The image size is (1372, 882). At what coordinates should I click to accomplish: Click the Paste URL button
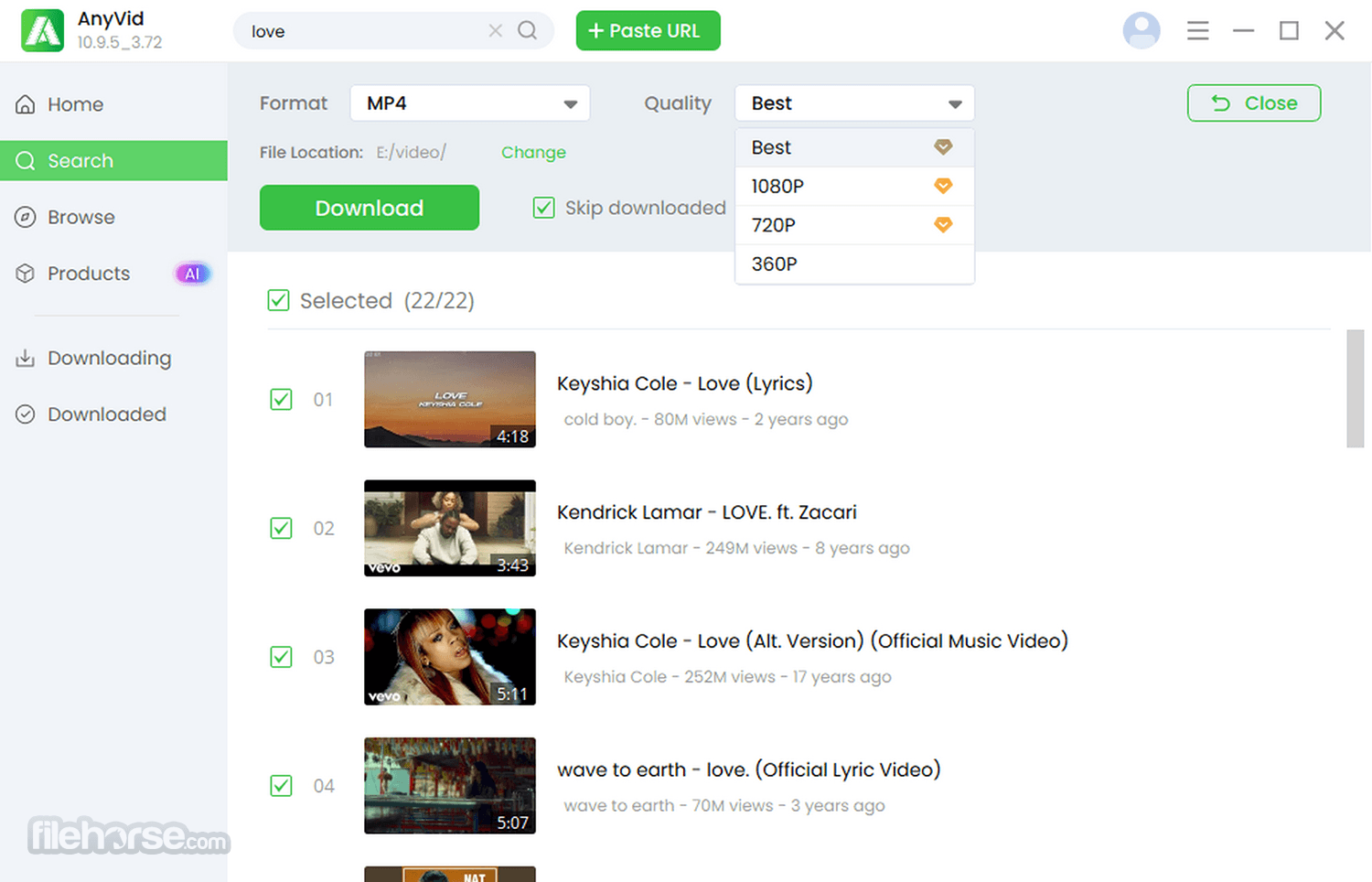tap(648, 30)
